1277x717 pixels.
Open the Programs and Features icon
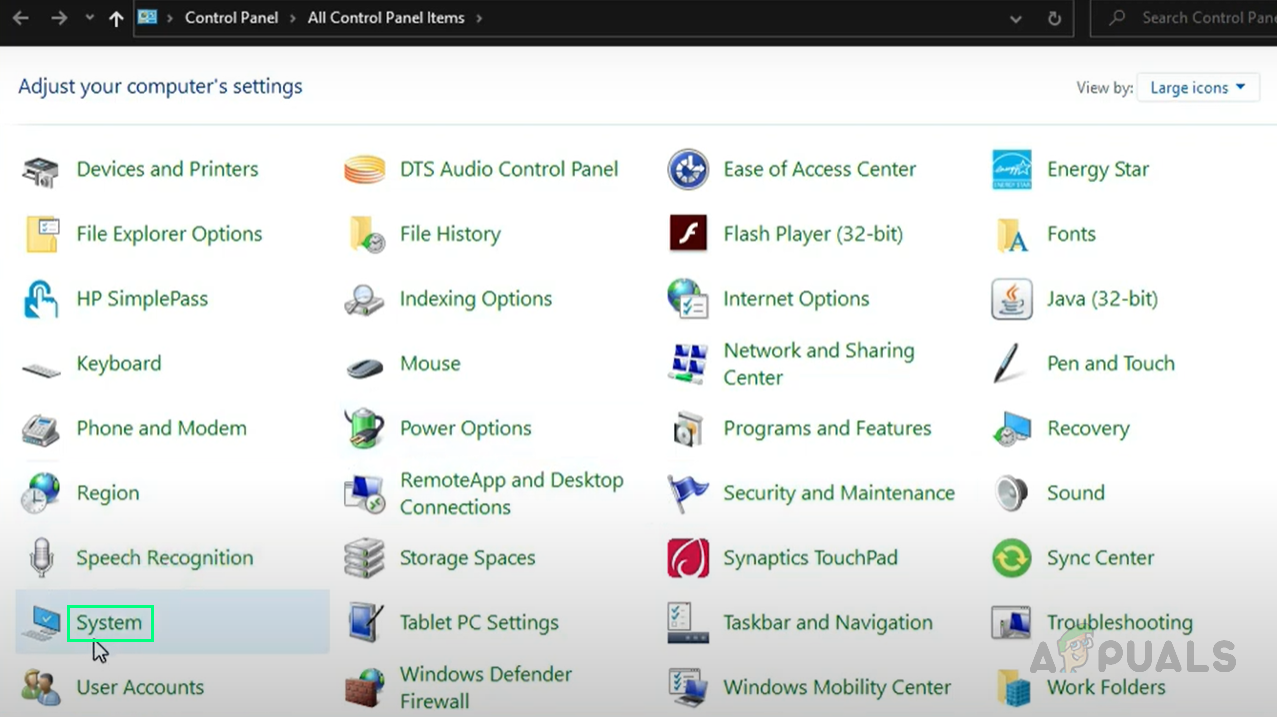[688, 429]
